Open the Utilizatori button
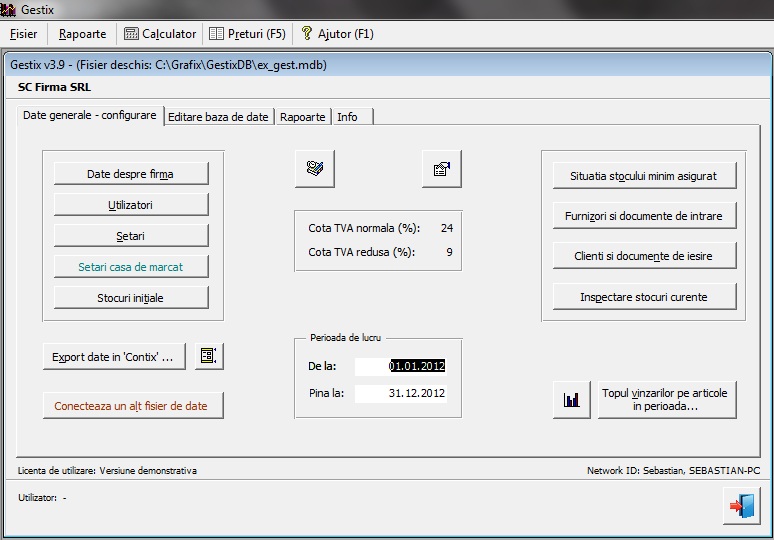The width and height of the screenshot is (774, 540). point(131,205)
